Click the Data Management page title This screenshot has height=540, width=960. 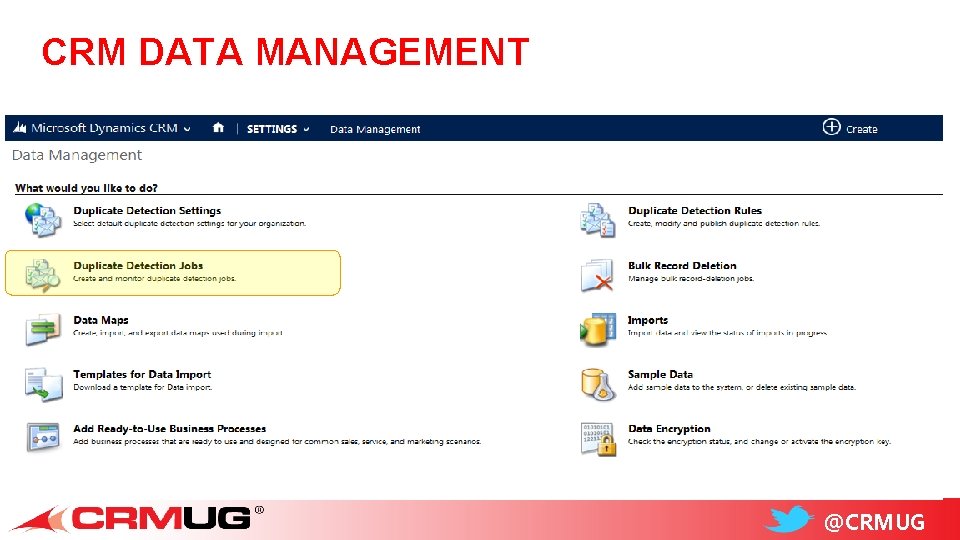pos(77,156)
